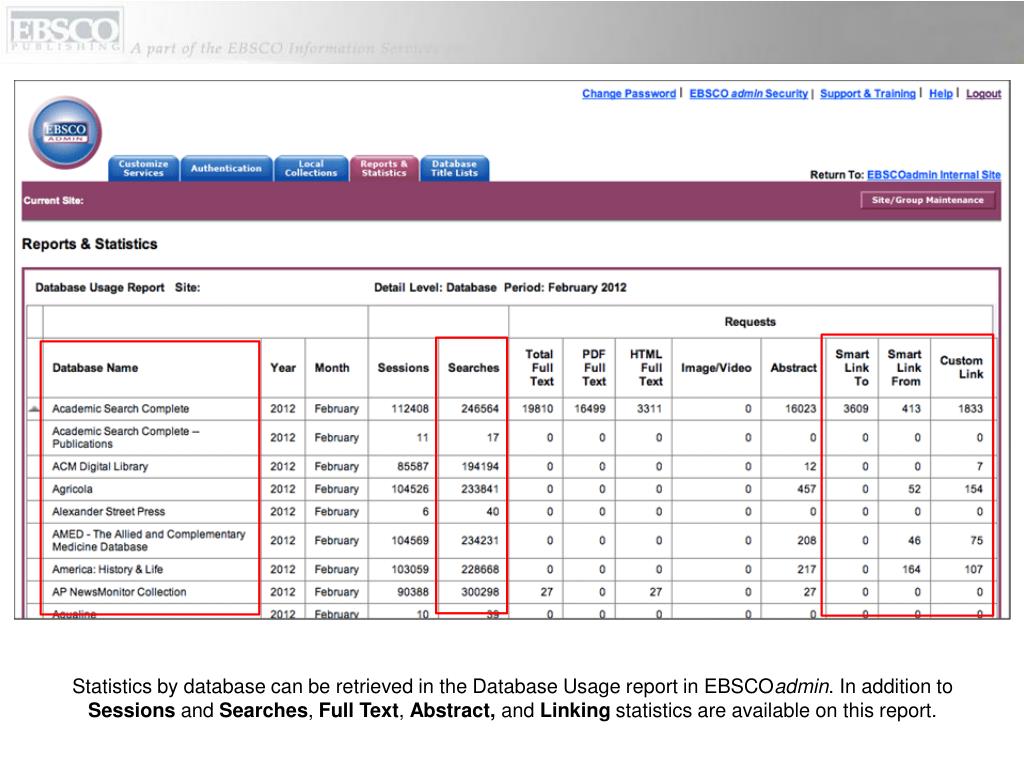Open the Customize Services tab
Viewport: 1024px width, 768px height.
(144, 168)
